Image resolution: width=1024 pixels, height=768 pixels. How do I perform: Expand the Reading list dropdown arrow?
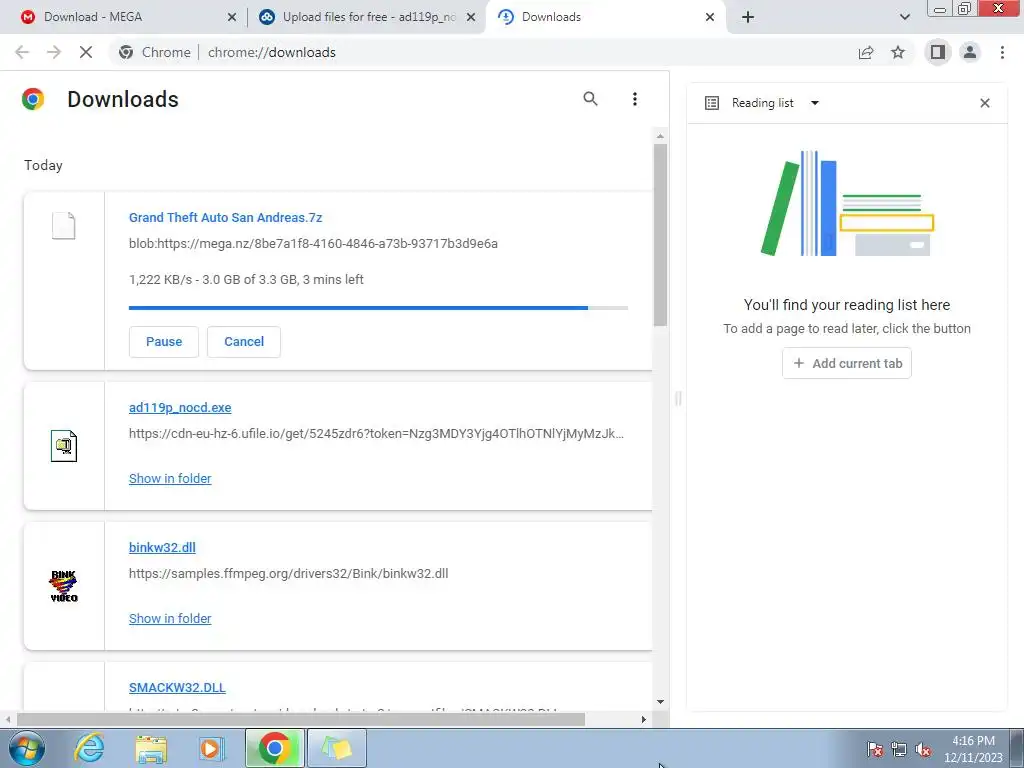pyautogui.click(x=814, y=103)
